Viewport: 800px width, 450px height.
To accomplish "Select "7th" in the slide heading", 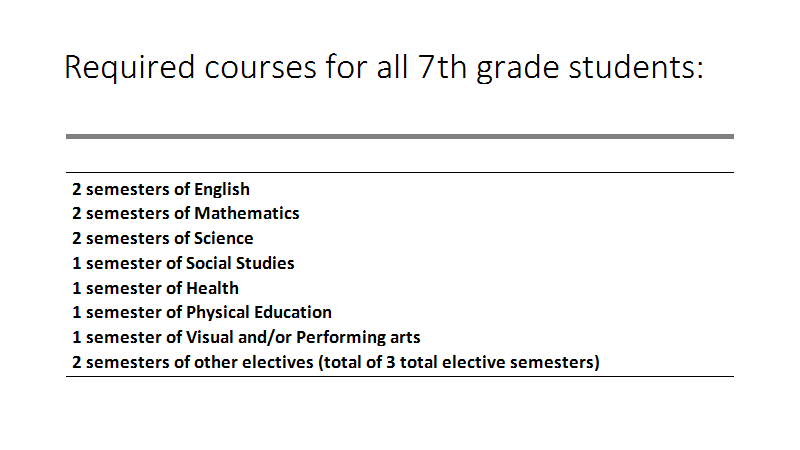I will [x=442, y=67].
